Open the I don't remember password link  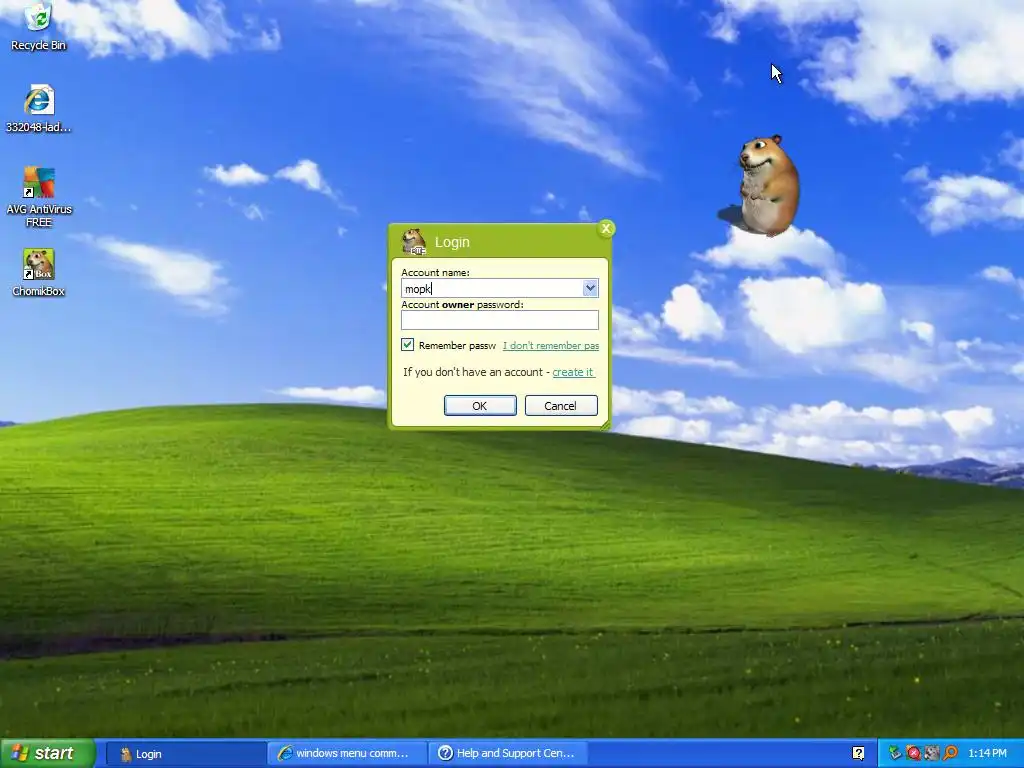pos(551,345)
